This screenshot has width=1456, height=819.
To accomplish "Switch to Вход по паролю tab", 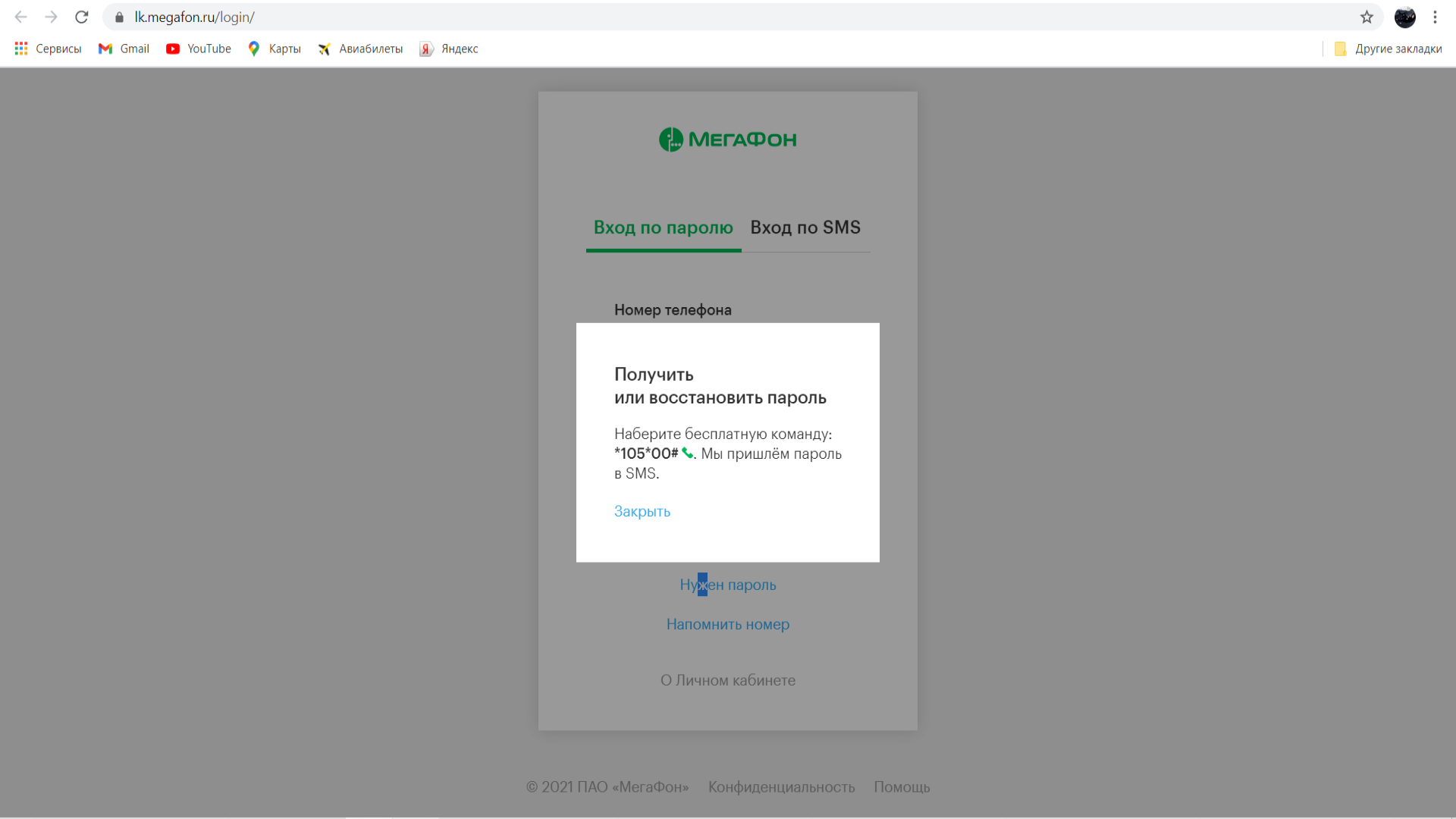I will pos(664,227).
